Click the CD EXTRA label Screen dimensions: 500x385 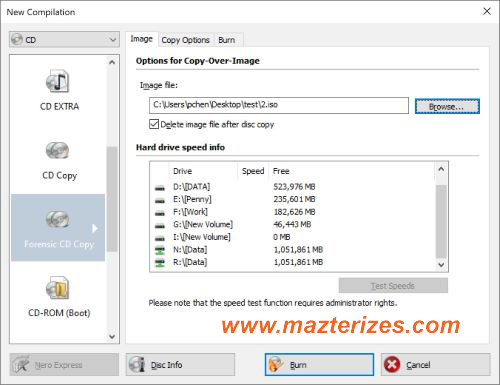point(59,107)
